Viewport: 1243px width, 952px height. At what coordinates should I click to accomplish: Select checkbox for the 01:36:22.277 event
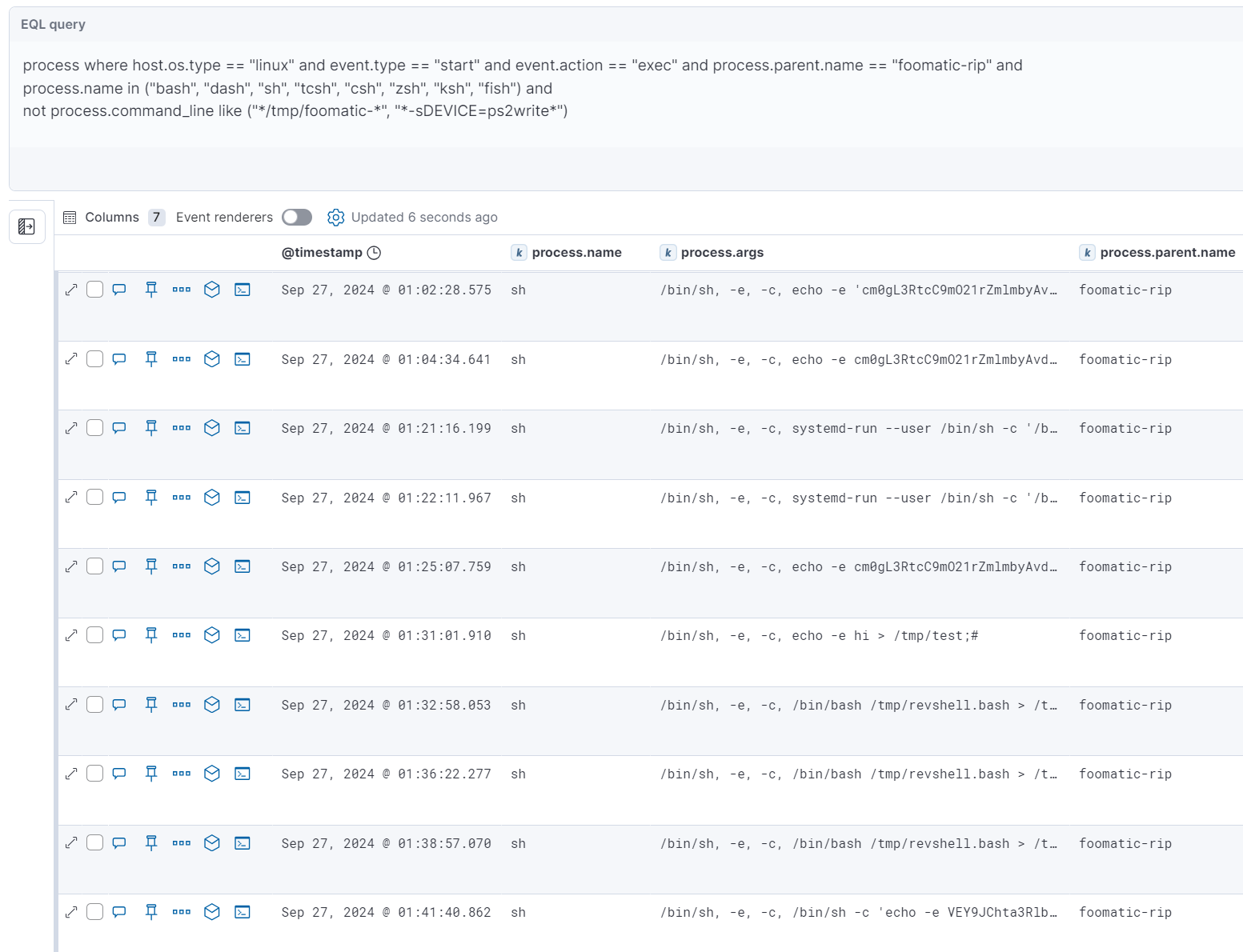[94, 774]
